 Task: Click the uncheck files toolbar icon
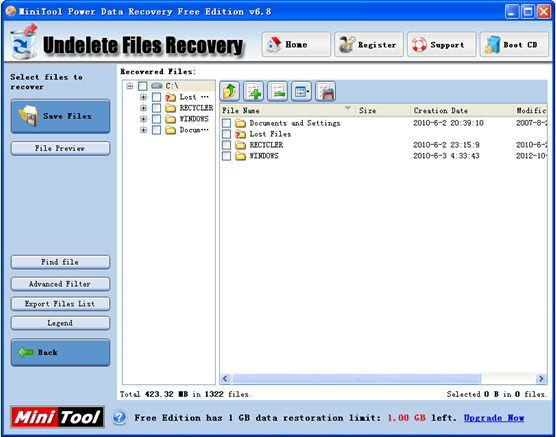[x=278, y=92]
